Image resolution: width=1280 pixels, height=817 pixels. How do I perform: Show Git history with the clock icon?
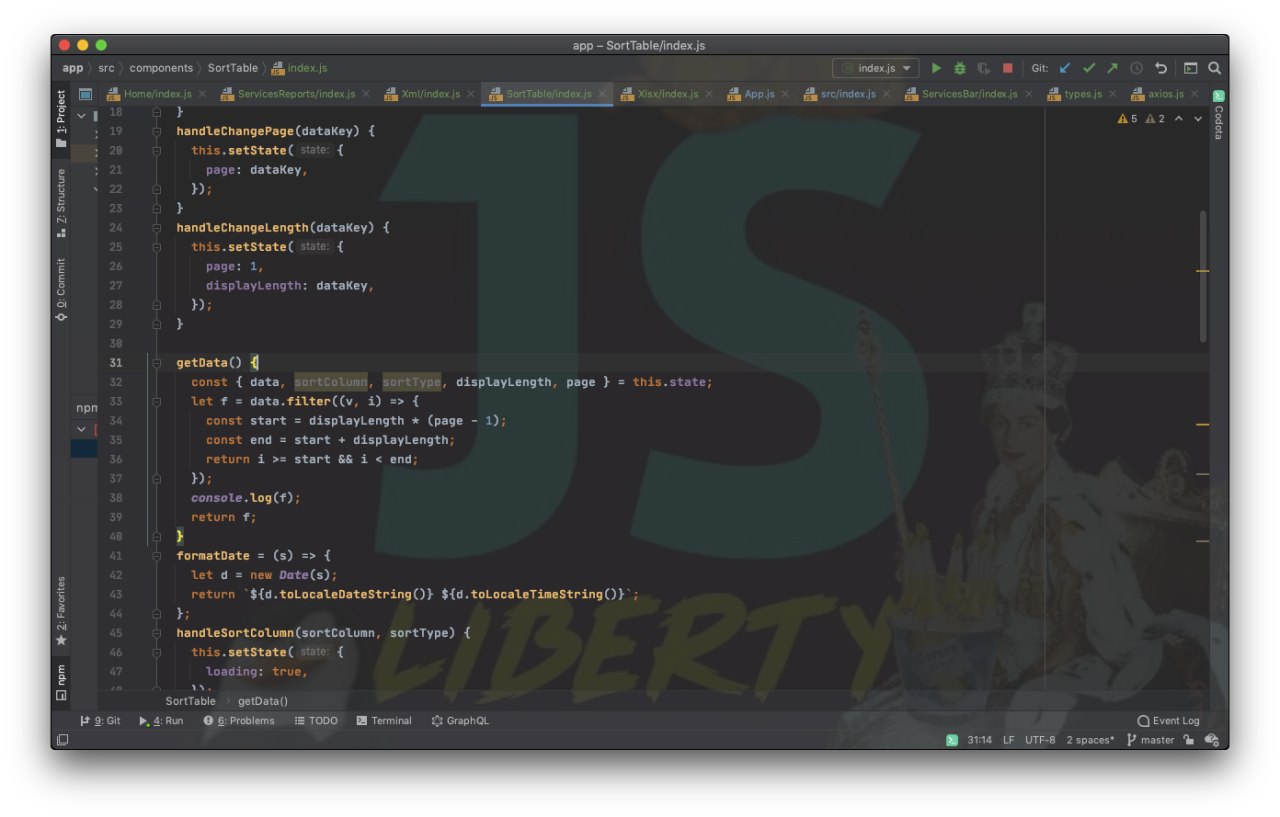pos(1136,68)
